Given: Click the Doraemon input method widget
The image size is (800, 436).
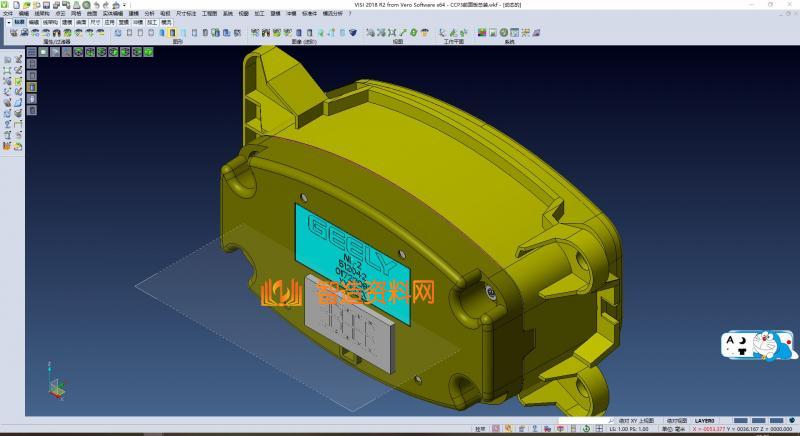Looking at the screenshot, I should click(x=760, y=346).
